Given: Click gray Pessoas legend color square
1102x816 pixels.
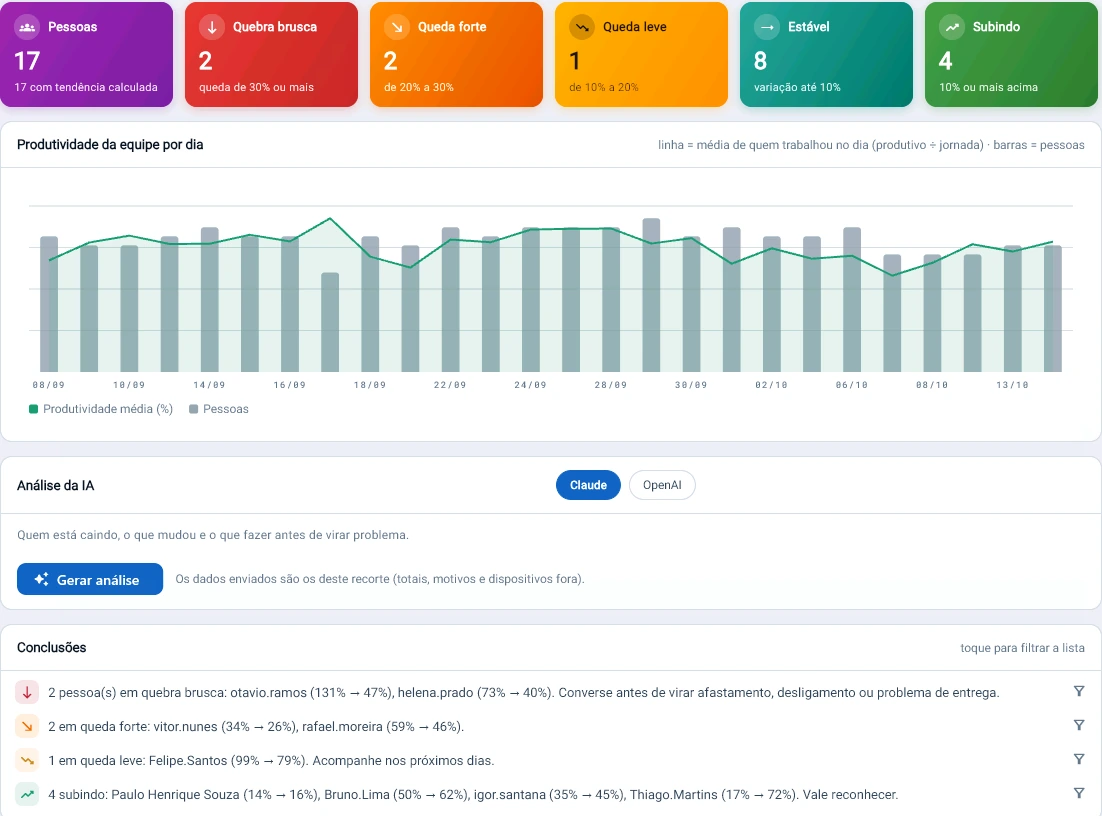Looking at the screenshot, I should coord(193,409).
